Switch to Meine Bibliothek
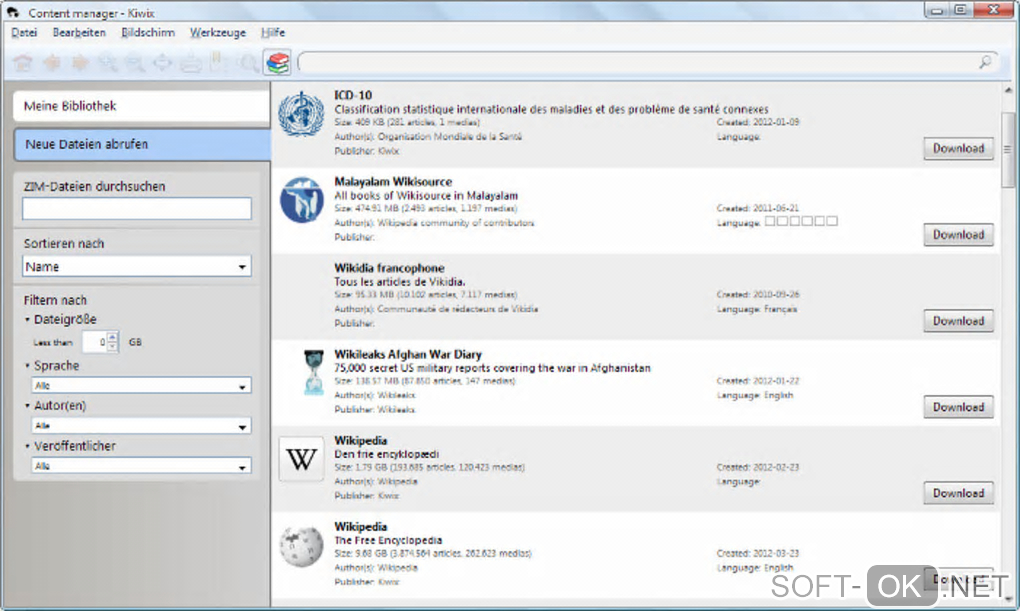This screenshot has width=1020, height=611. 141,106
